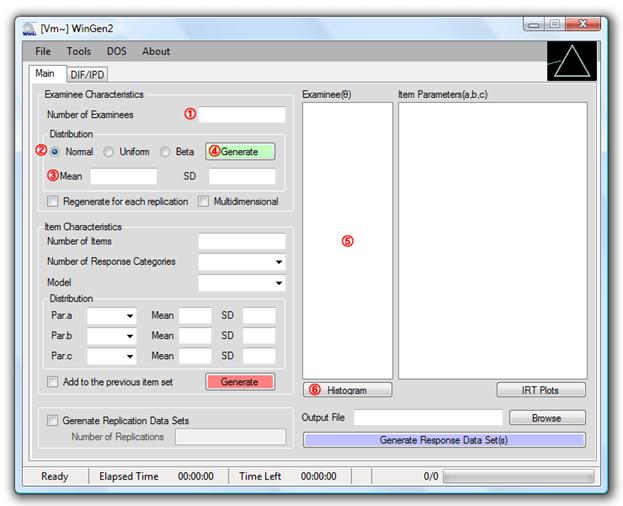
Task: Toggle the Multidimensional checkbox
Action: [x=204, y=202]
